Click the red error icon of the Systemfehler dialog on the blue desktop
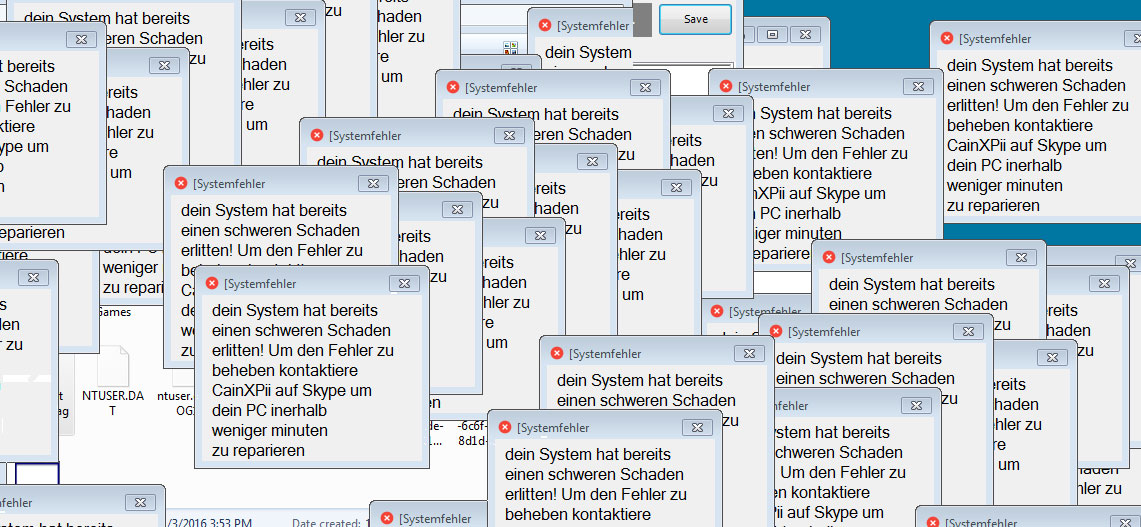Viewport: 1141px width, 527px height. click(947, 38)
